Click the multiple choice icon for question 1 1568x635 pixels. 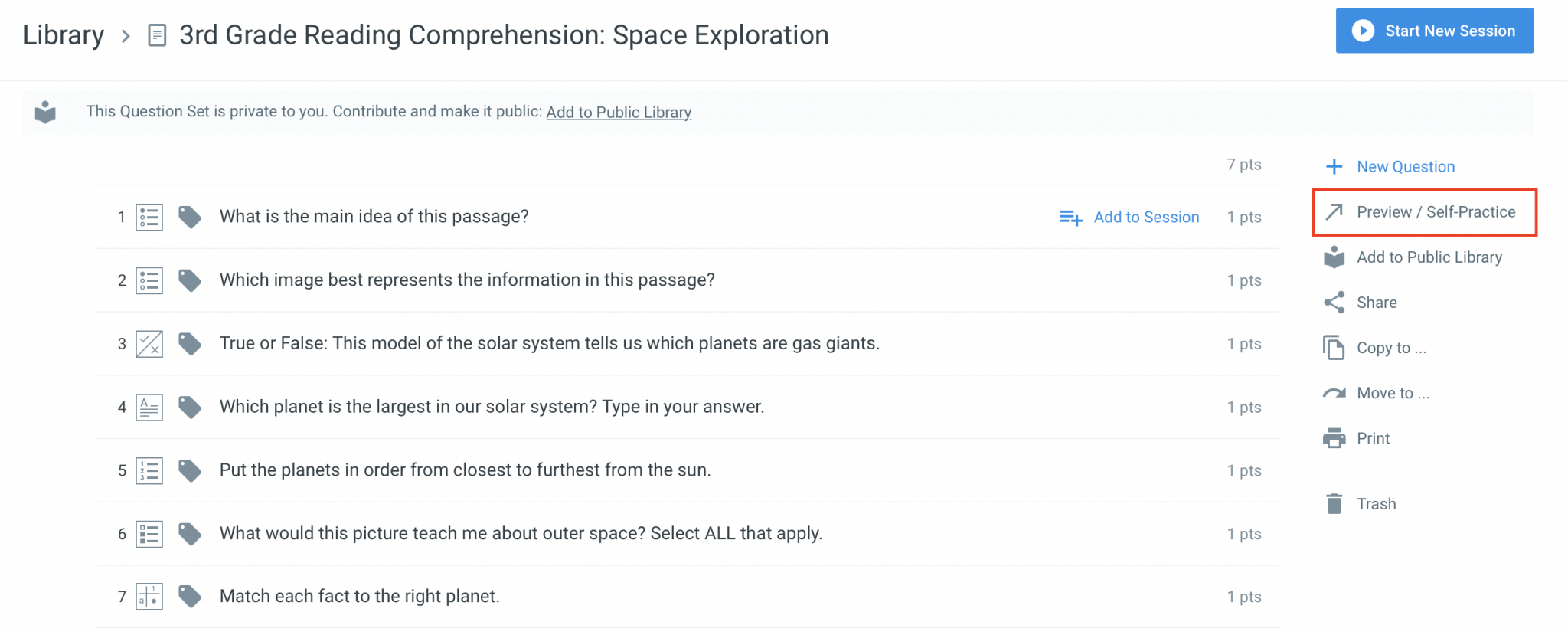coord(149,218)
